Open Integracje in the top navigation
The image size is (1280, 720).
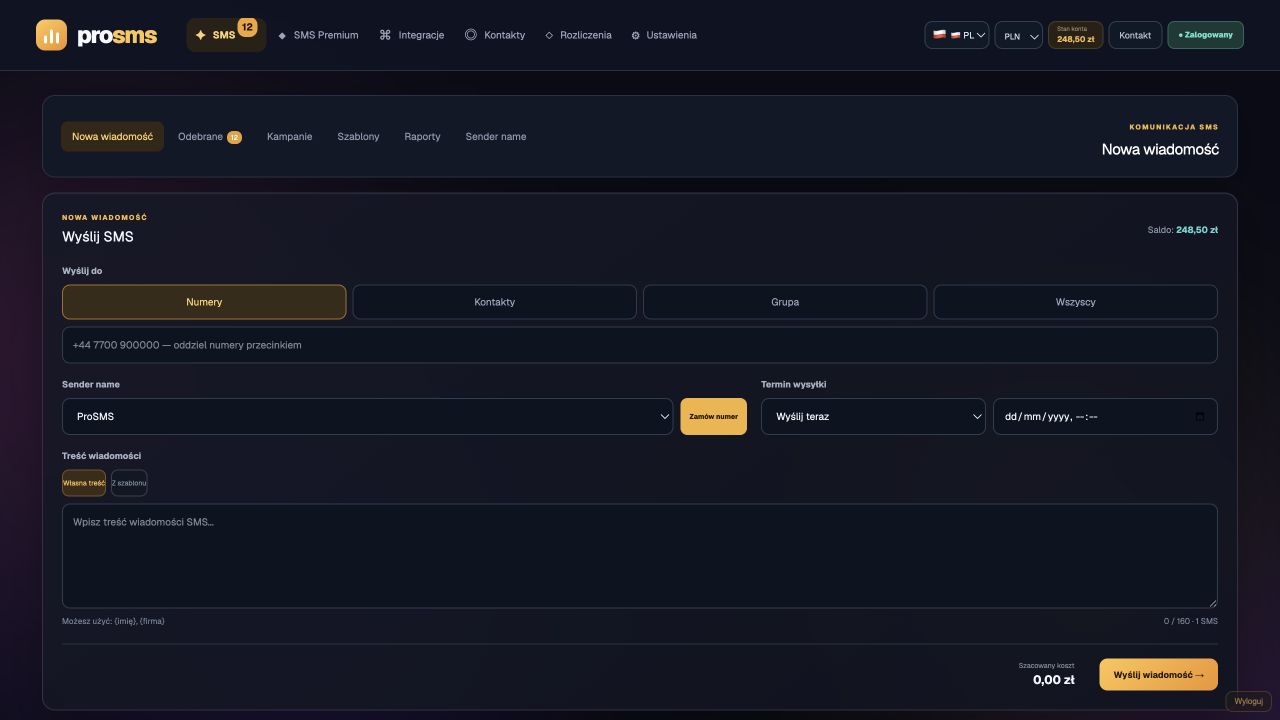(x=412, y=35)
